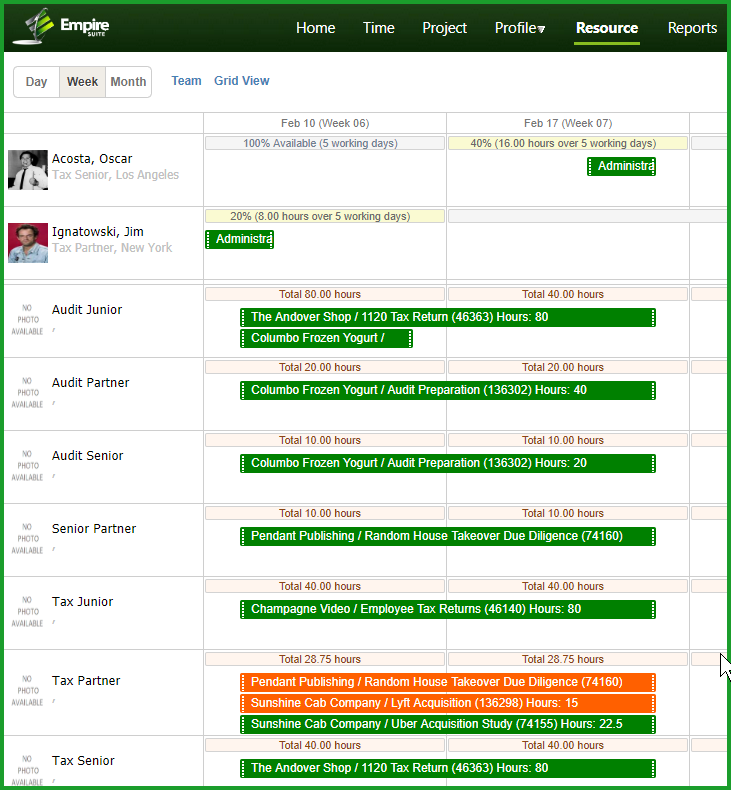Click Acosta's Administra booking in Week 07
731x790 pixels.
coord(621,166)
